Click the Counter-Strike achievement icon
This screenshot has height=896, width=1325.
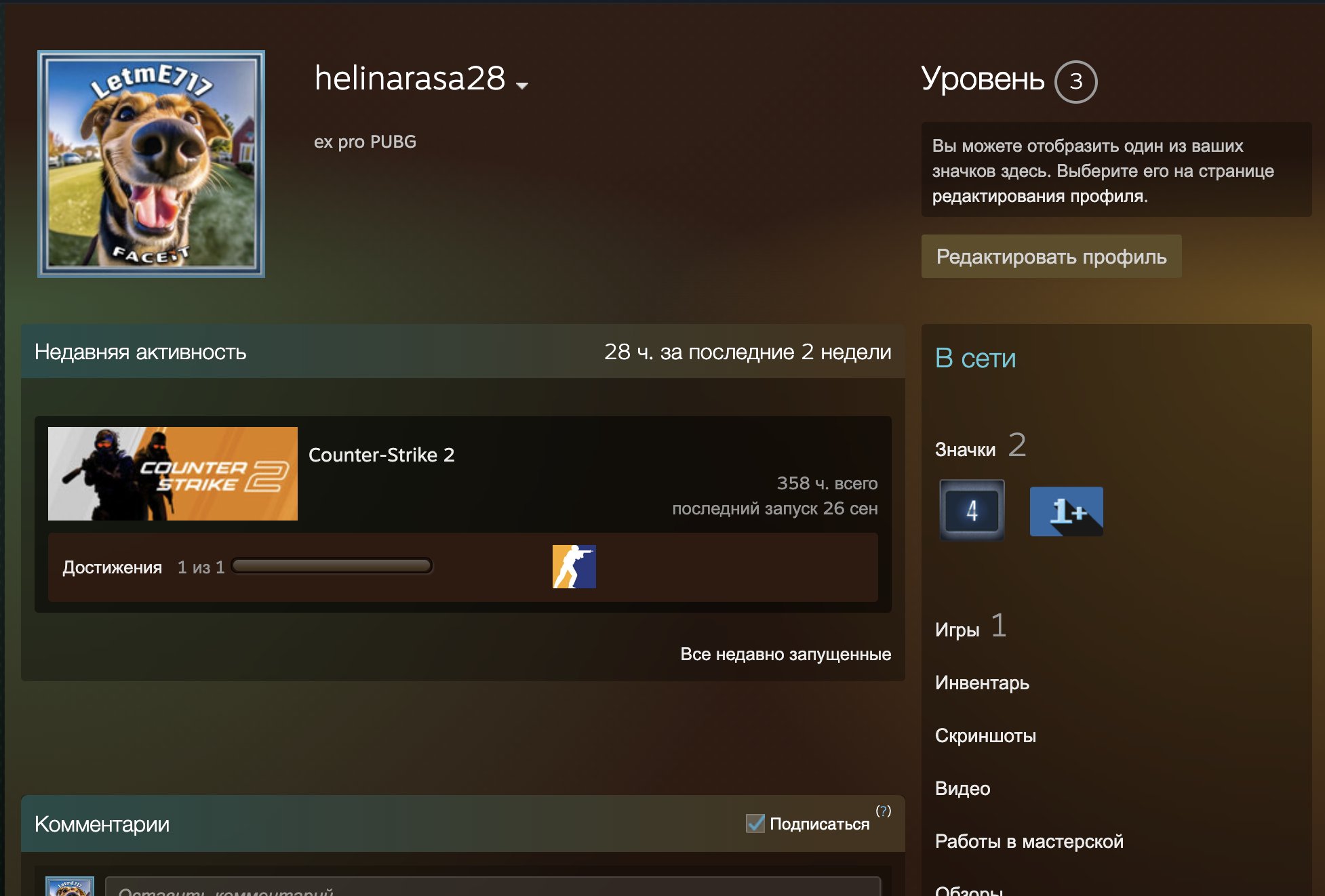(x=574, y=567)
